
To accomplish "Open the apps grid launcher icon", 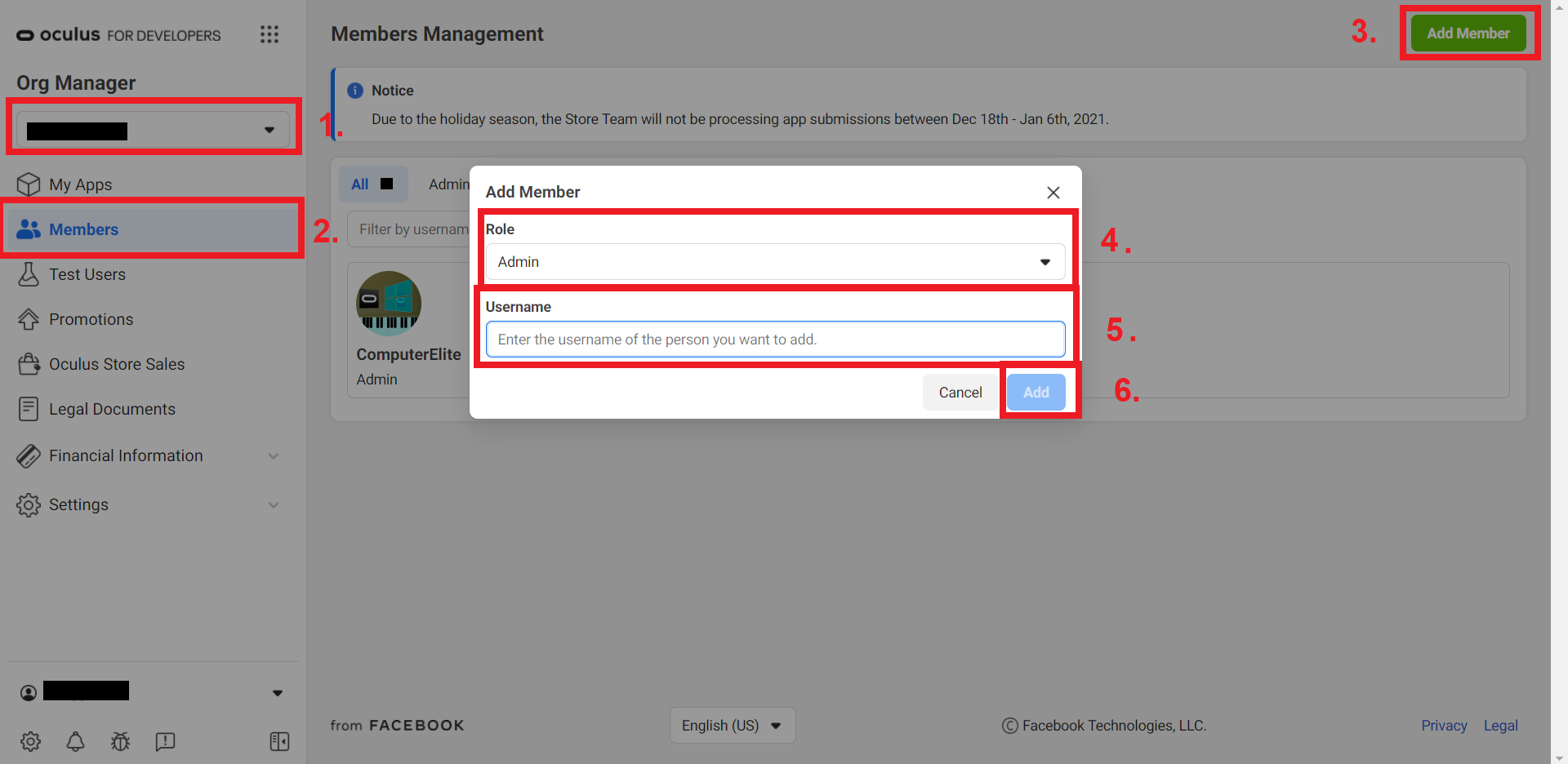I will [x=269, y=34].
